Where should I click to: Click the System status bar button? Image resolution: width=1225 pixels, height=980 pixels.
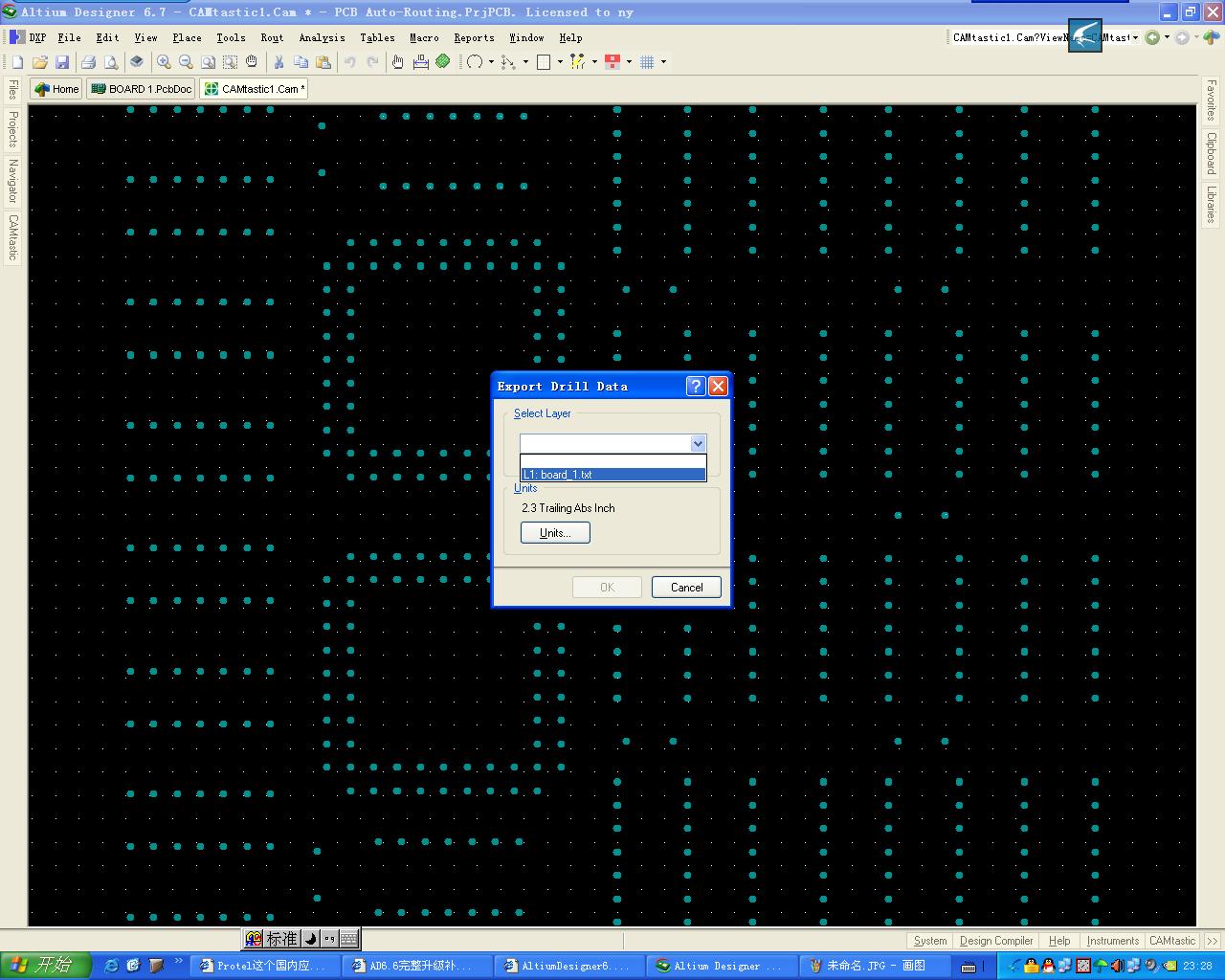click(929, 941)
